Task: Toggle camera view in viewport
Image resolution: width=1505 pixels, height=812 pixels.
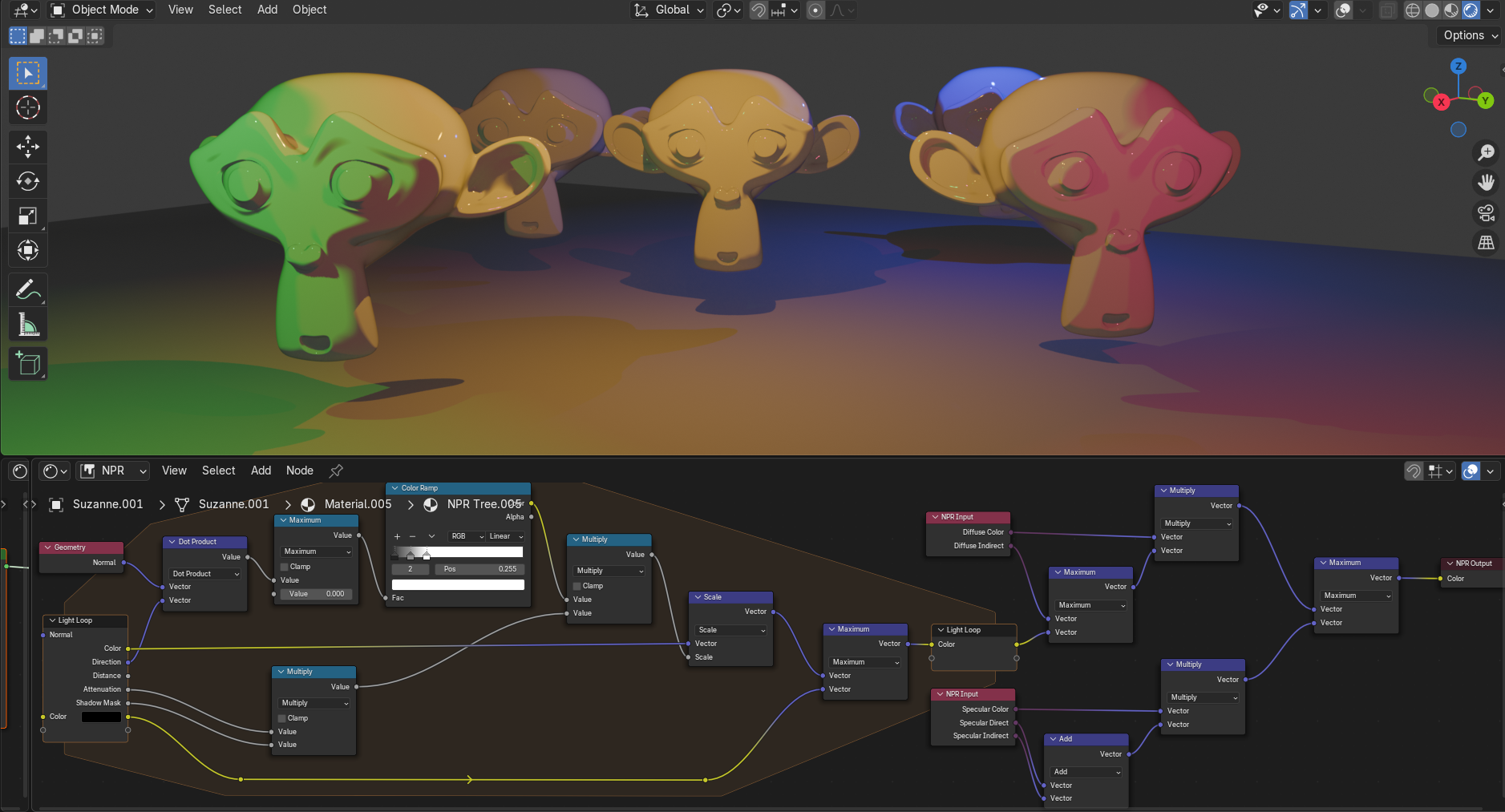Action: [1486, 212]
